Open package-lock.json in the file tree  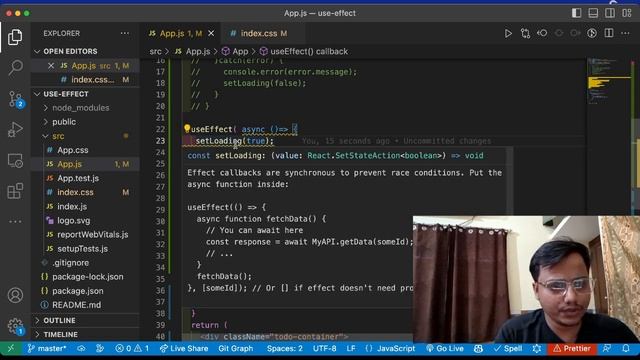click(85, 277)
